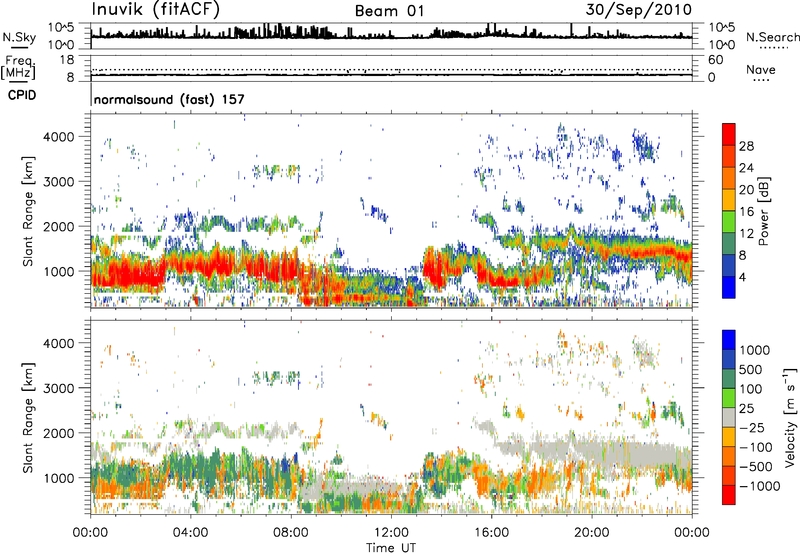Click "2000" on the power panel range axis

click(x=58, y=226)
